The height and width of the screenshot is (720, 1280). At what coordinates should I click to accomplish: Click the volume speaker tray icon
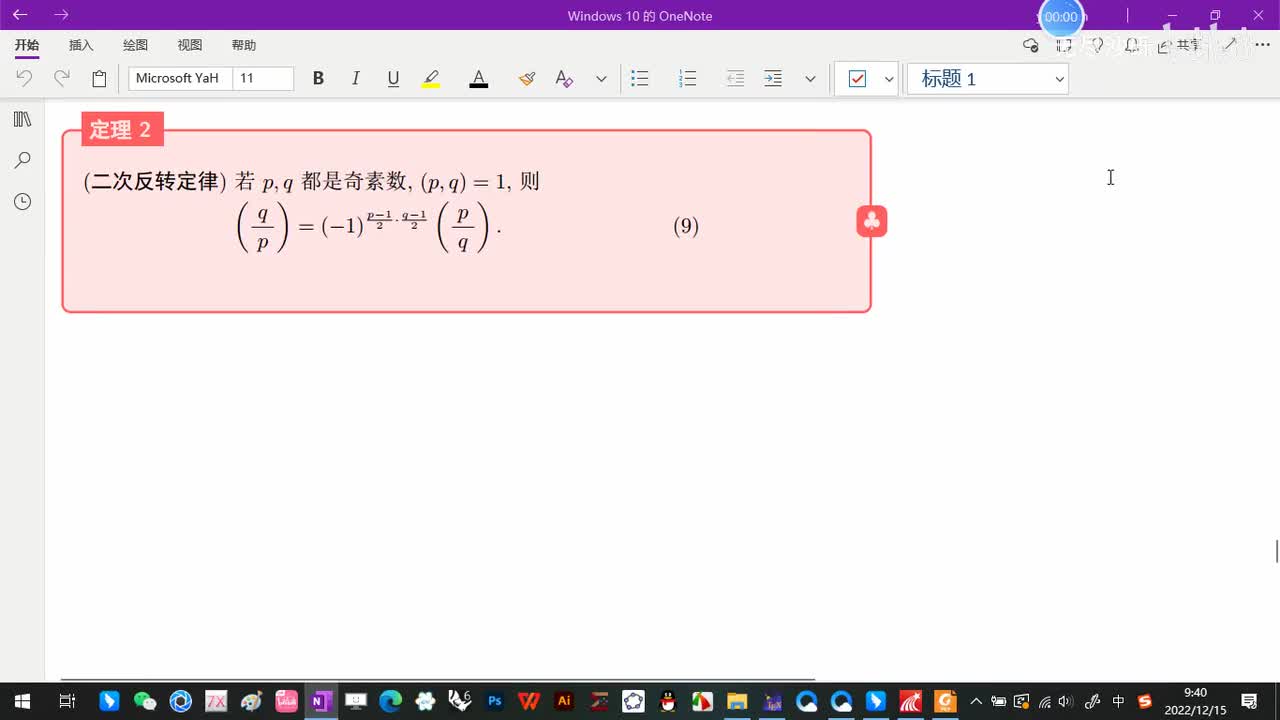coord(1065,701)
